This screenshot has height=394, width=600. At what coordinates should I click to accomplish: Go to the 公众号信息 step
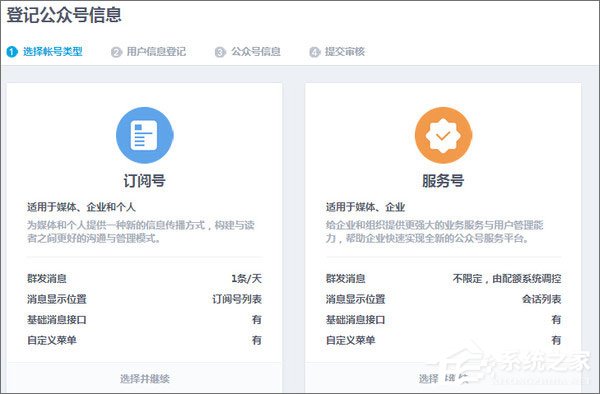(x=256, y=52)
